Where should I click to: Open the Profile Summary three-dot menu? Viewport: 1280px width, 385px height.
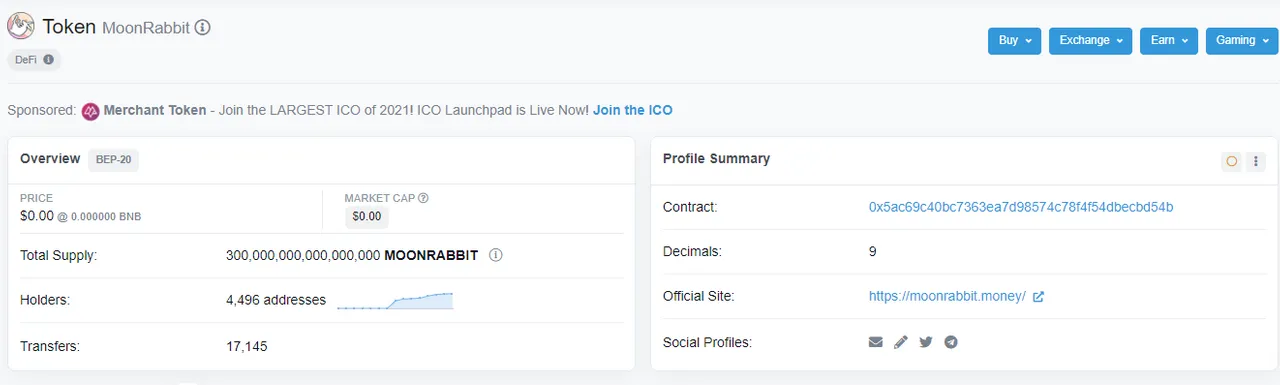1257,161
